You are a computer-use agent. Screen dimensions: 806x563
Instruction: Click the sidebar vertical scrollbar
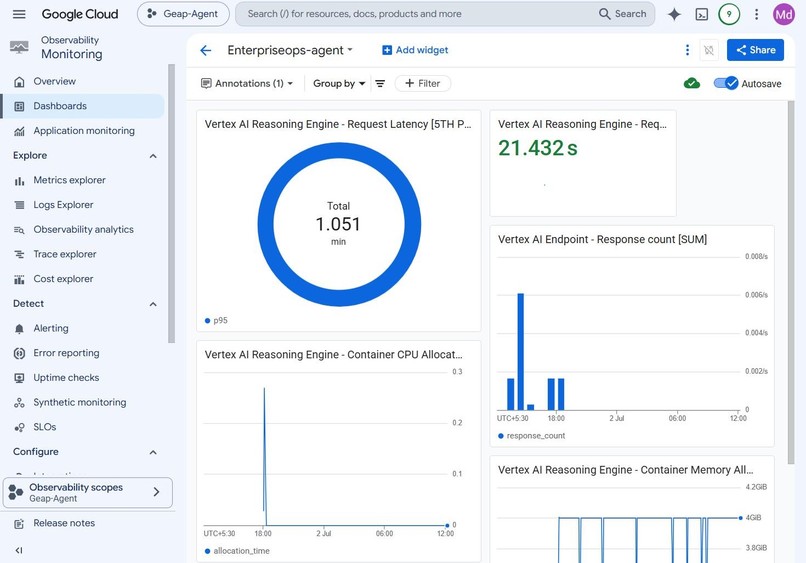click(x=172, y=203)
